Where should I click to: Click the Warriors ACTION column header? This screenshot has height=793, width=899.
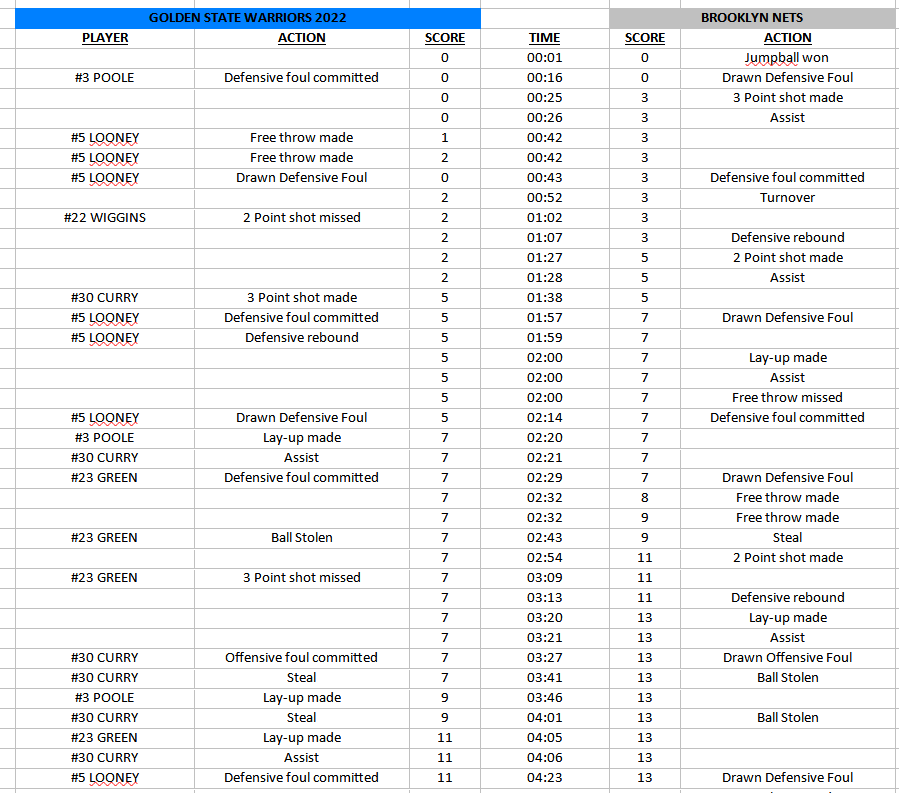coord(302,38)
